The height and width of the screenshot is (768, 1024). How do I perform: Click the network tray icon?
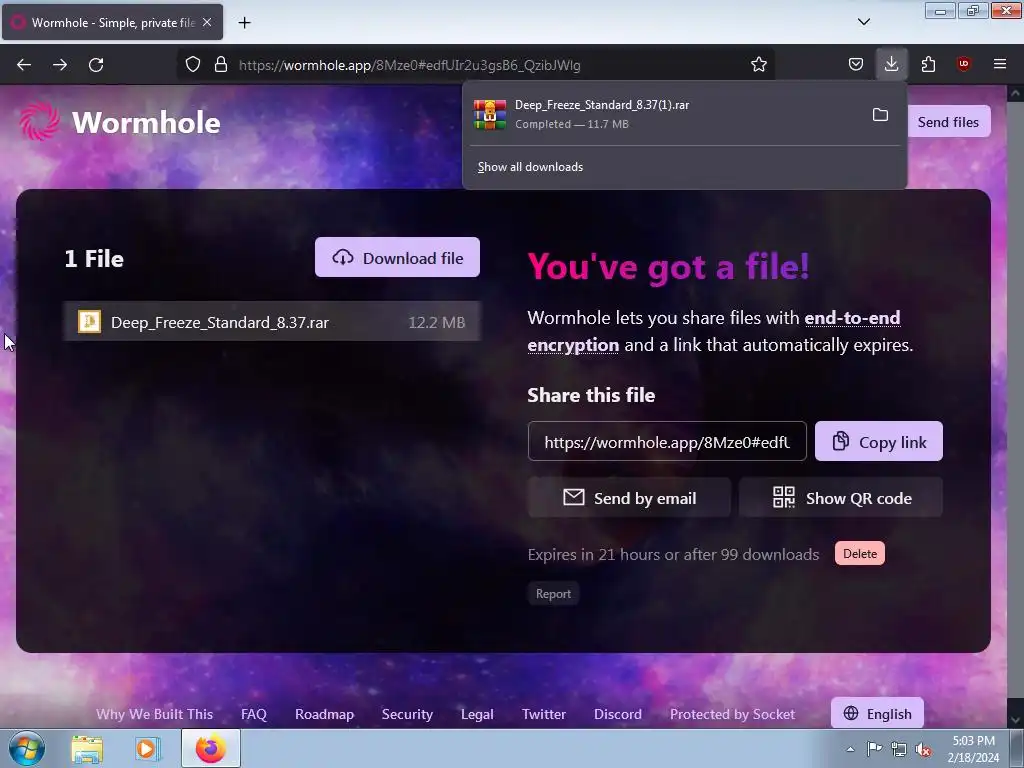(899, 749)
